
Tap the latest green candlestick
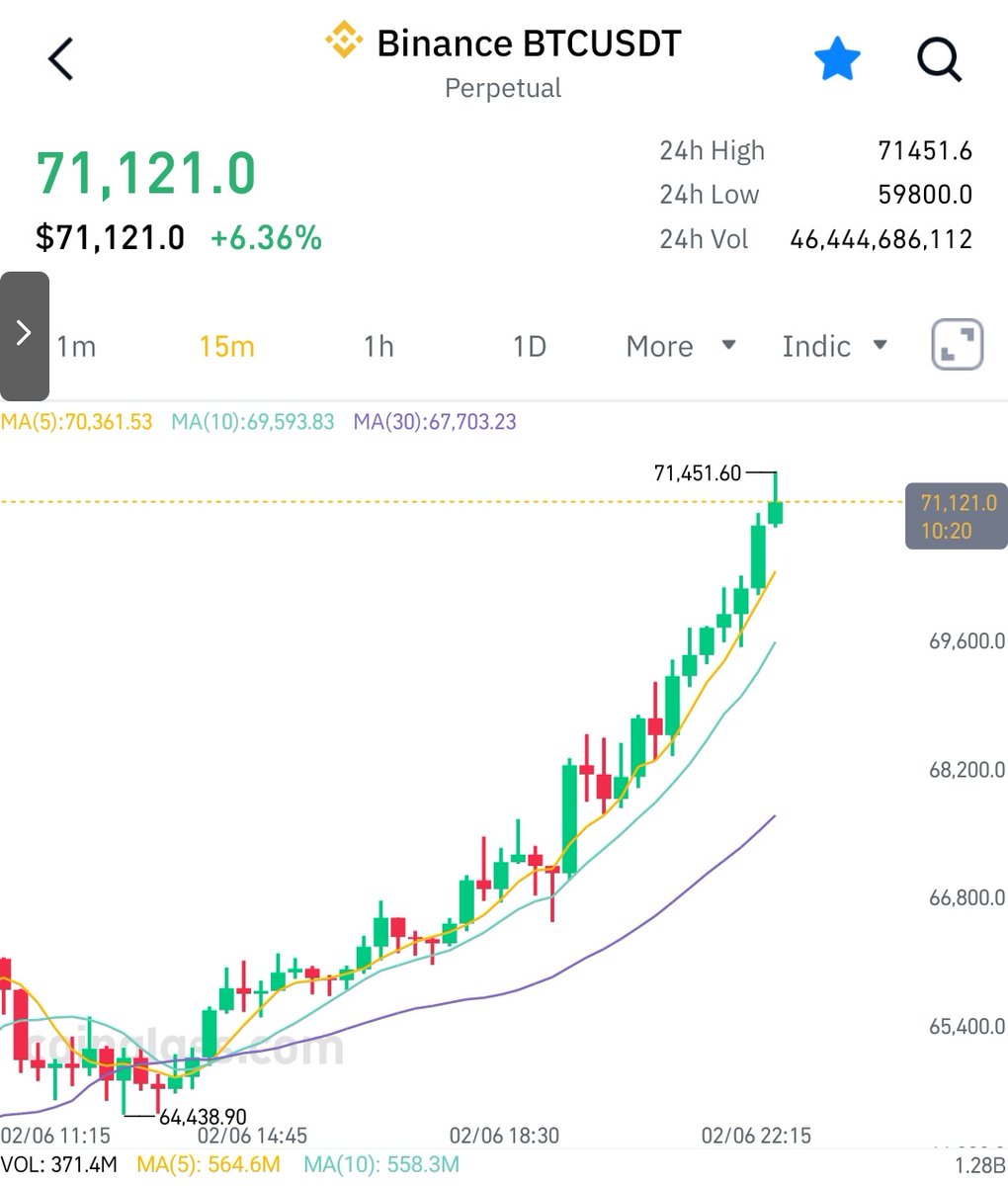pyautogui.click(x=776, y=512)
